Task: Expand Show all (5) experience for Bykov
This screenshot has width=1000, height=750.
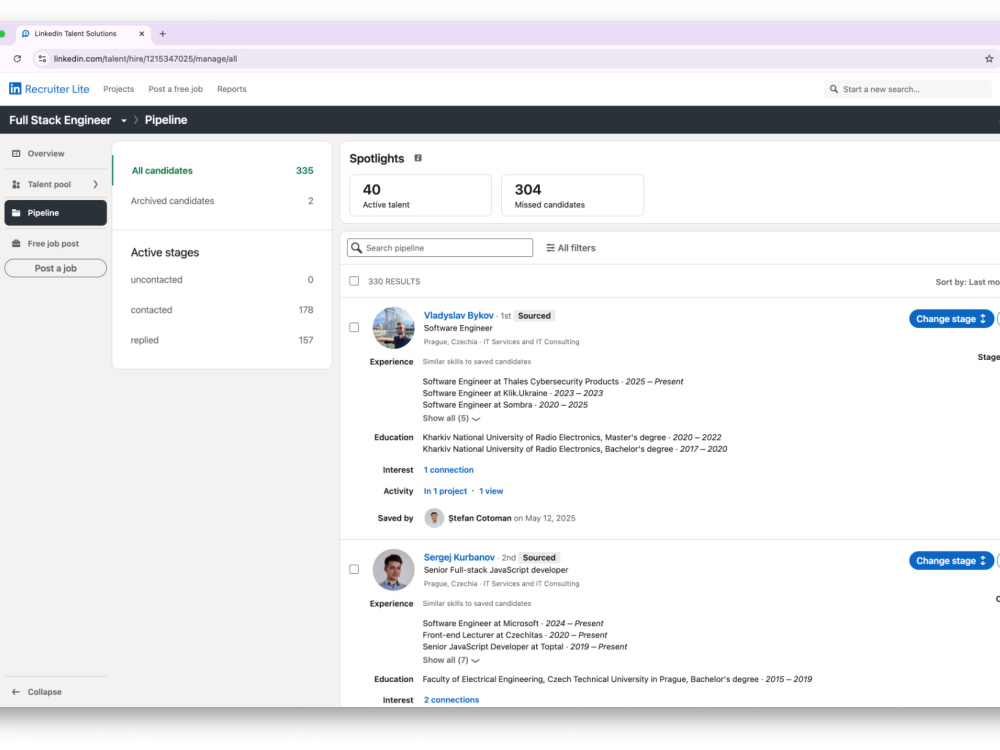Action: click(451, 418)
